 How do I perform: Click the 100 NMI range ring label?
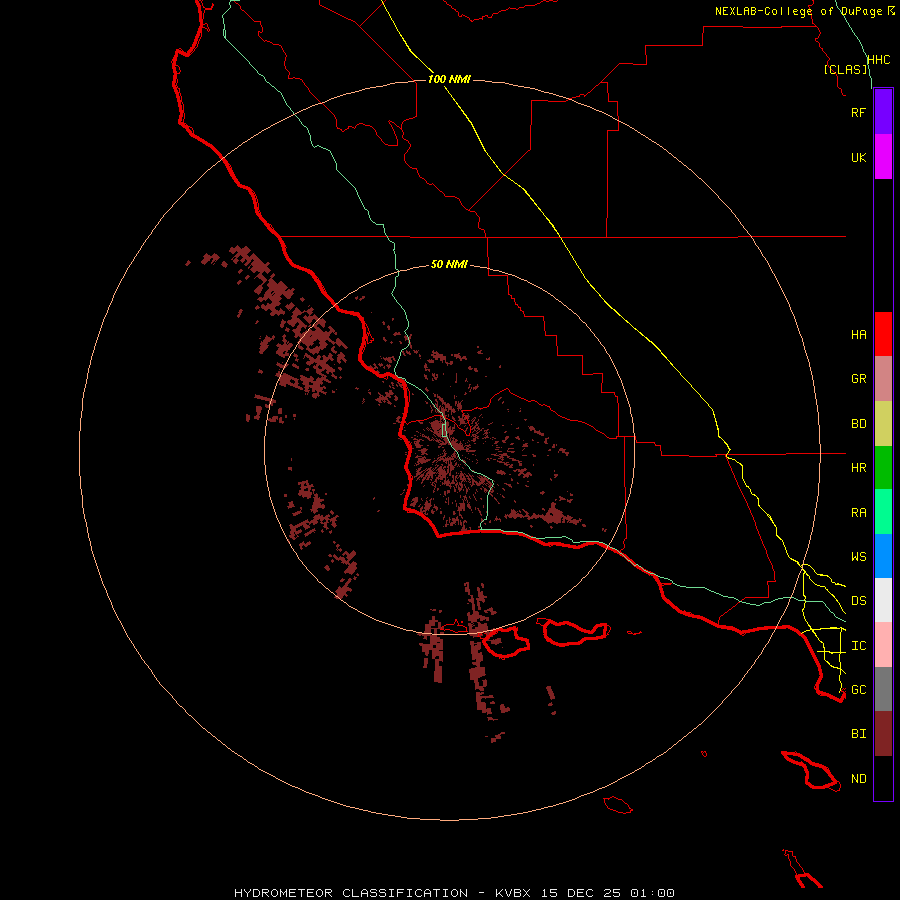pos(449,79)
